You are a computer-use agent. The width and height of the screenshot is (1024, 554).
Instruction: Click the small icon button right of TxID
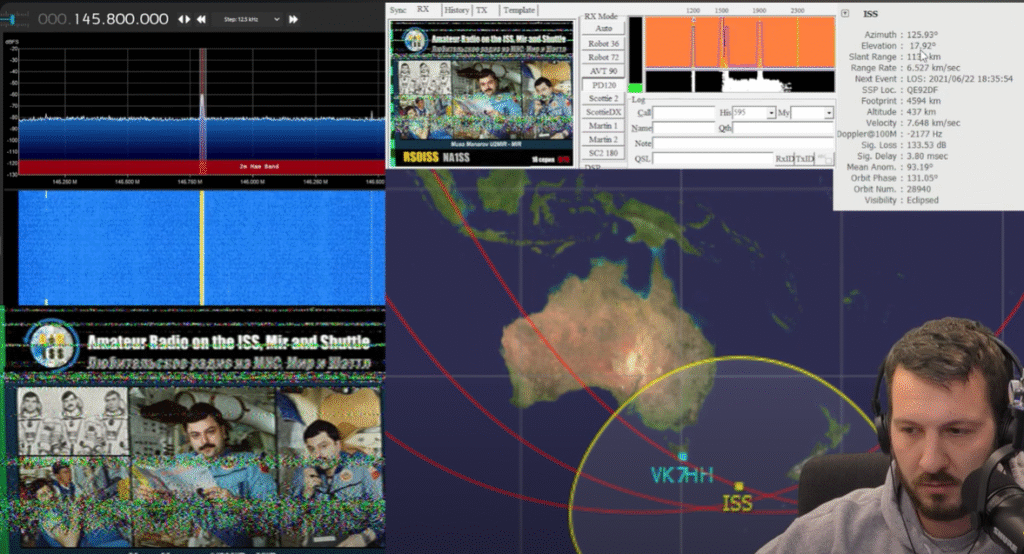click(825, 159)
